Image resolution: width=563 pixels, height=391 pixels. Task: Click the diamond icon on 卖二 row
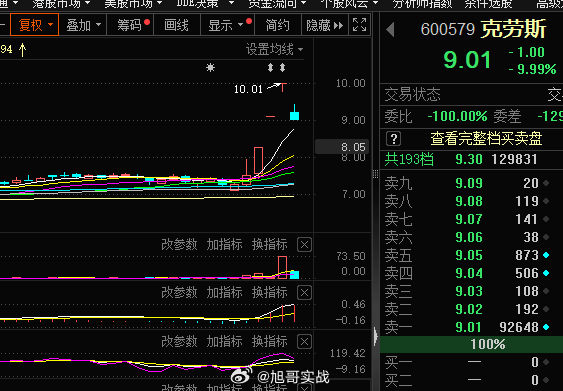(546, 309)
